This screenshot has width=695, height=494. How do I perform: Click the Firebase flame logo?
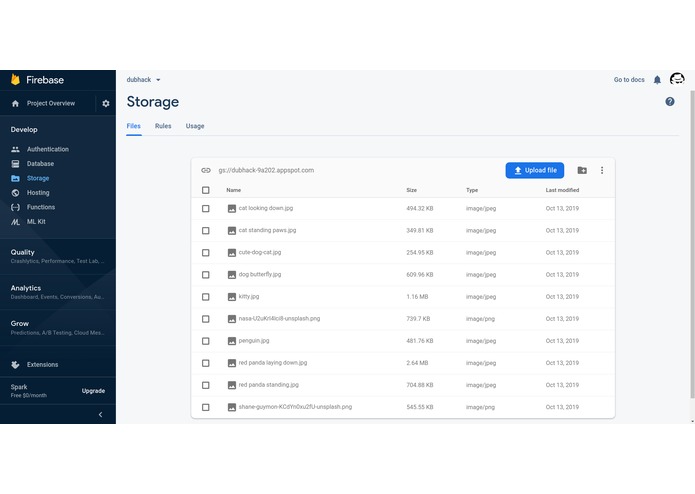[x=16, y=80]
